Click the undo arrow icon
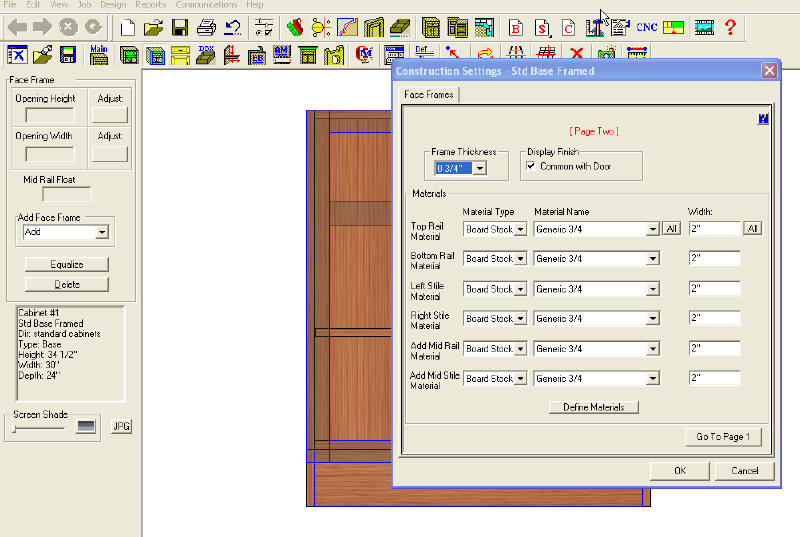The width and height of the screenshot is (800, 537). click(x=233, y=28)
